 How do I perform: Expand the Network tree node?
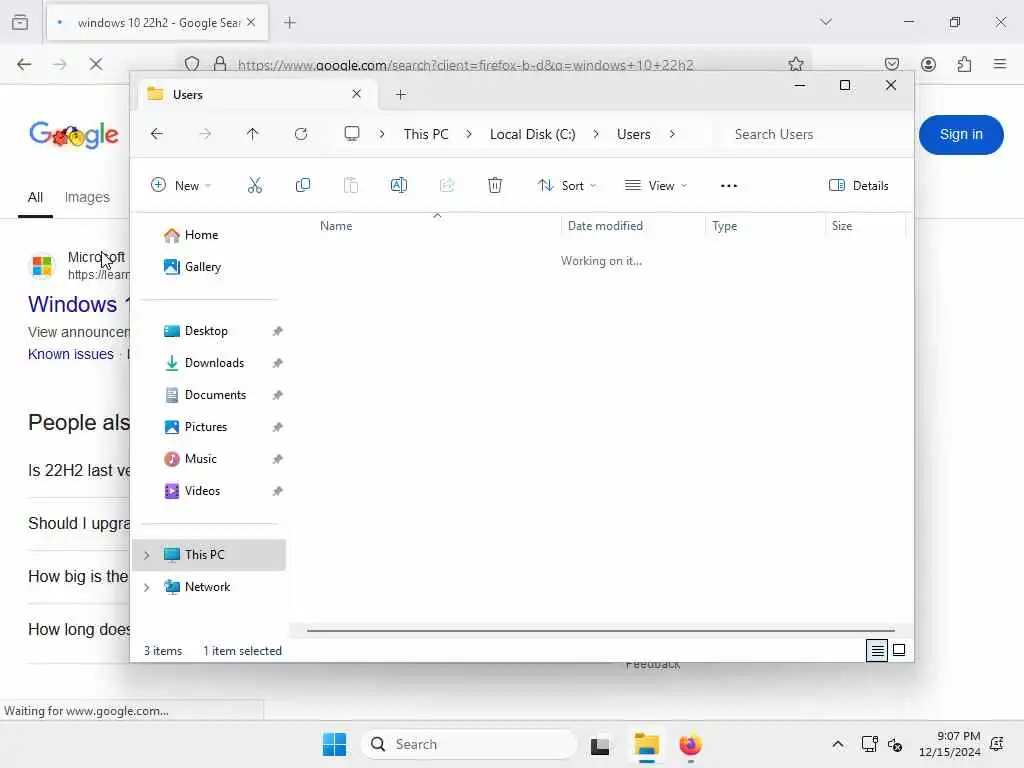pos(147,587)
